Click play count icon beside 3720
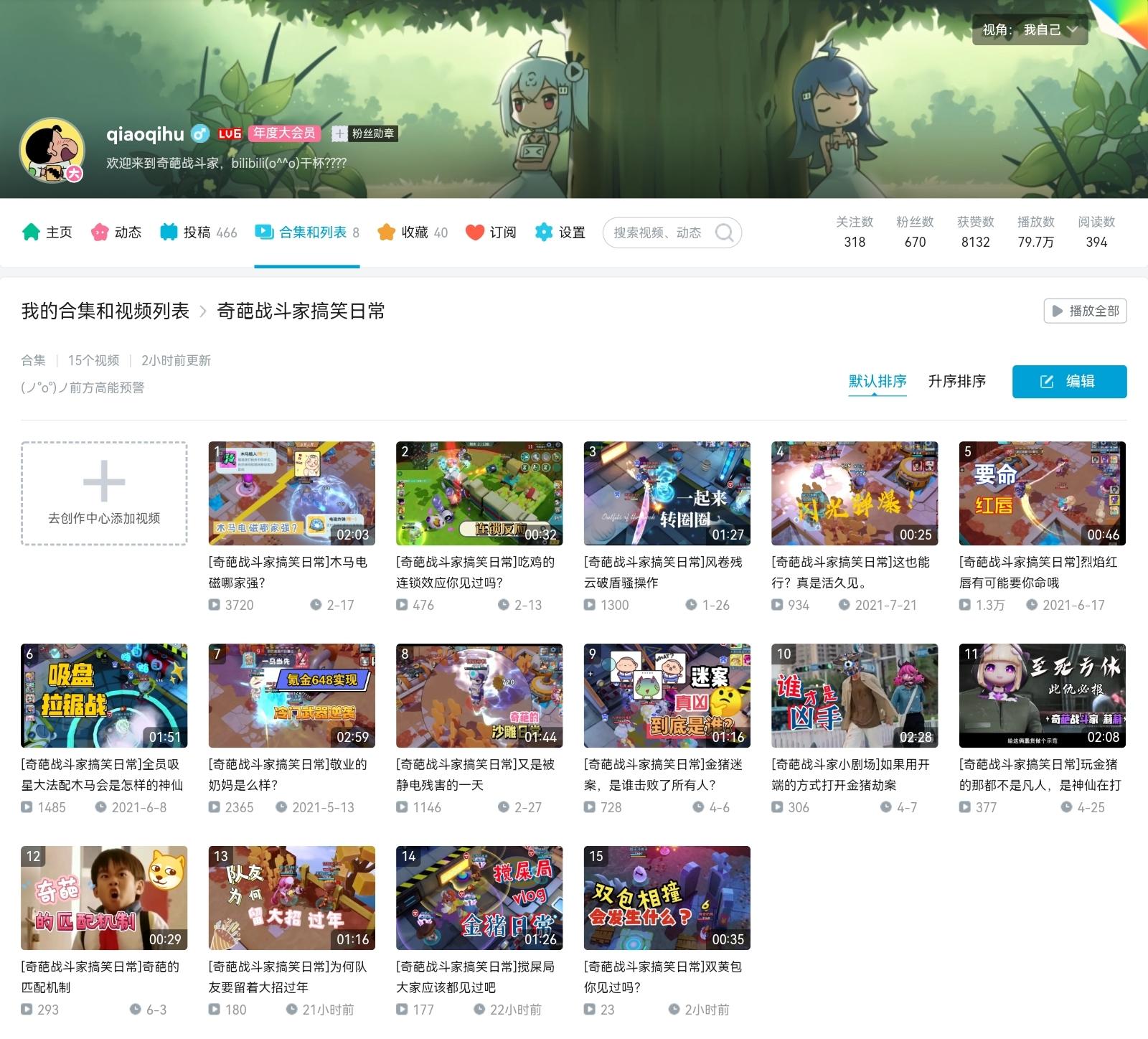This screenshot has height=1039, width=1148. point(215,605)
